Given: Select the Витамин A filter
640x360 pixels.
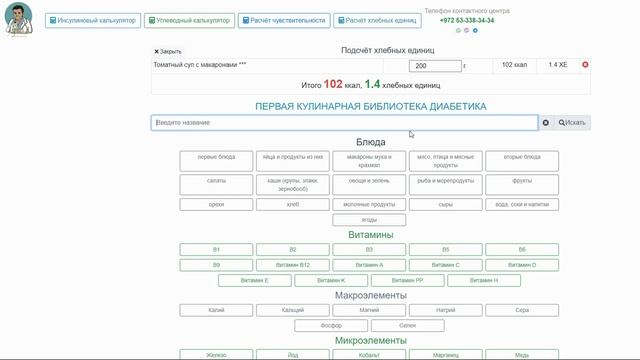Looking at the screenshot, I should pos(369,265).
